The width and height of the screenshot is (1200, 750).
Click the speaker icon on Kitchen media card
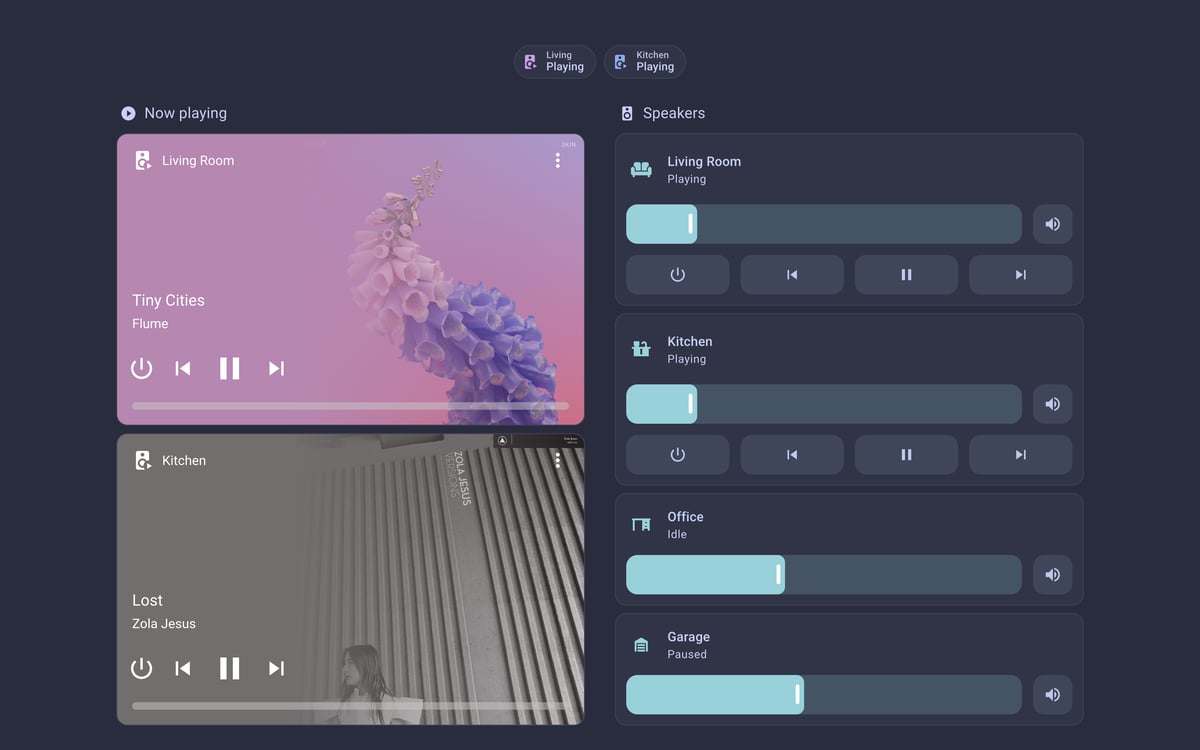(x=142, y=460)
